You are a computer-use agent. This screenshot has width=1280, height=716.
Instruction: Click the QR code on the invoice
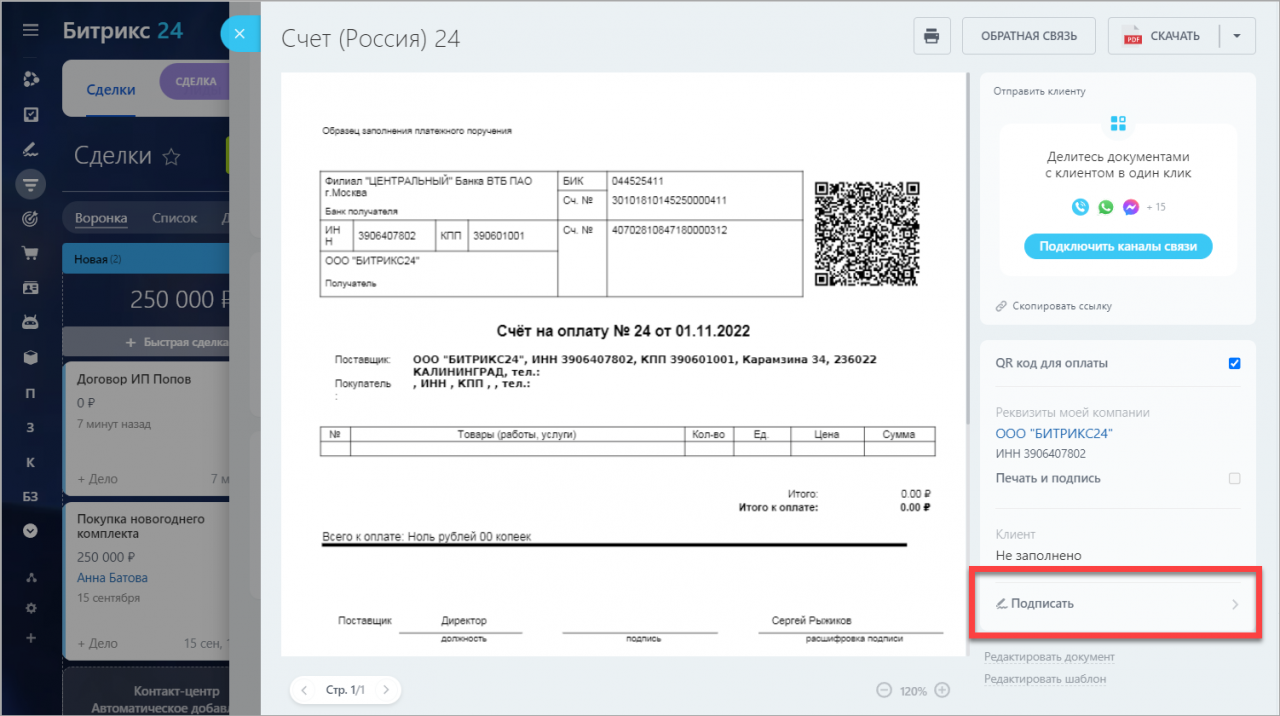click(867, 232)
